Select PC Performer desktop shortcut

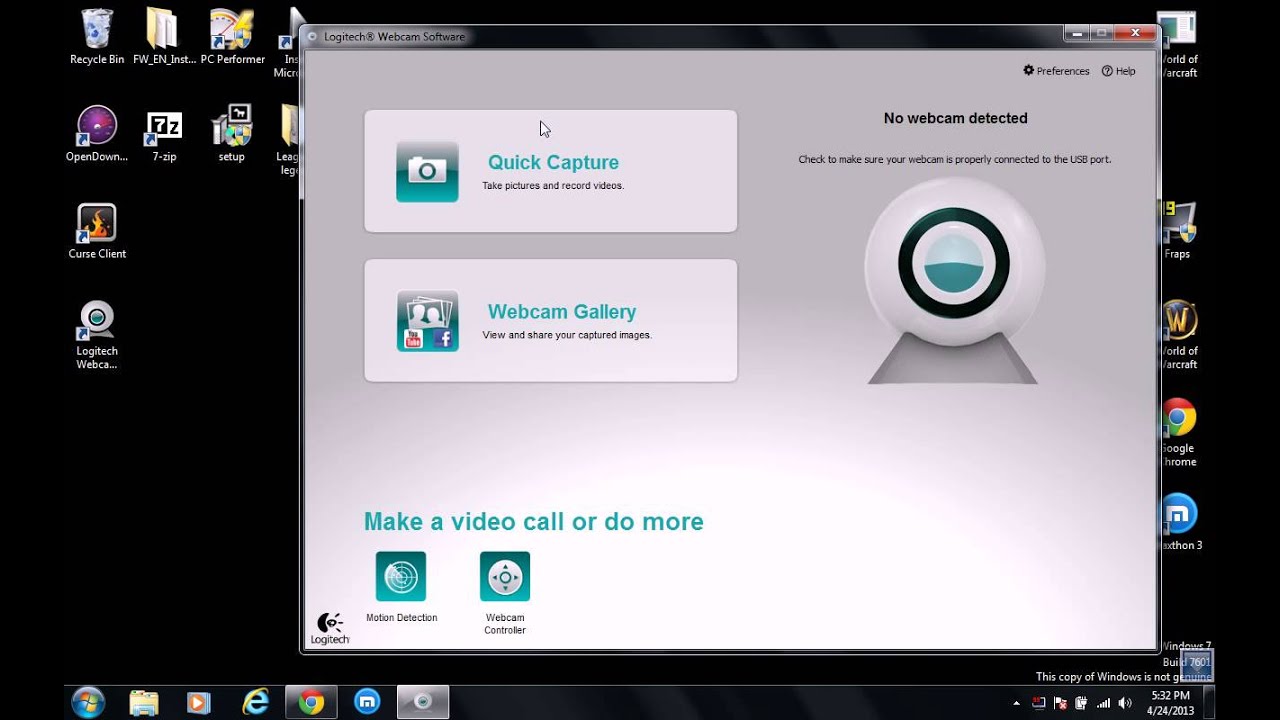232,37
